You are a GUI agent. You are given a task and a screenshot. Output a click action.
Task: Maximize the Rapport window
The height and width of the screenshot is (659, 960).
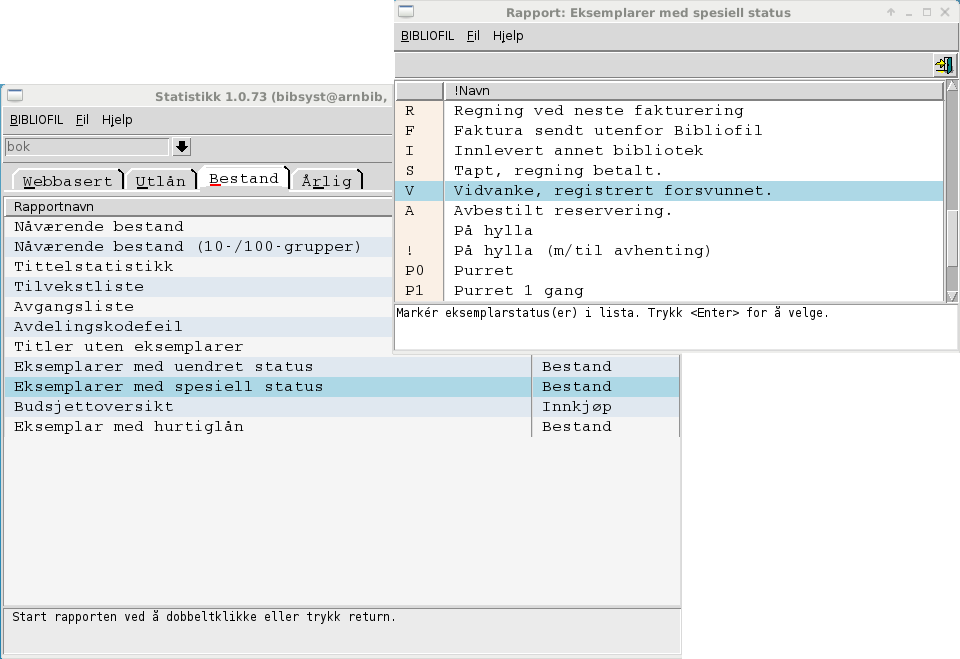coord(927,12)
